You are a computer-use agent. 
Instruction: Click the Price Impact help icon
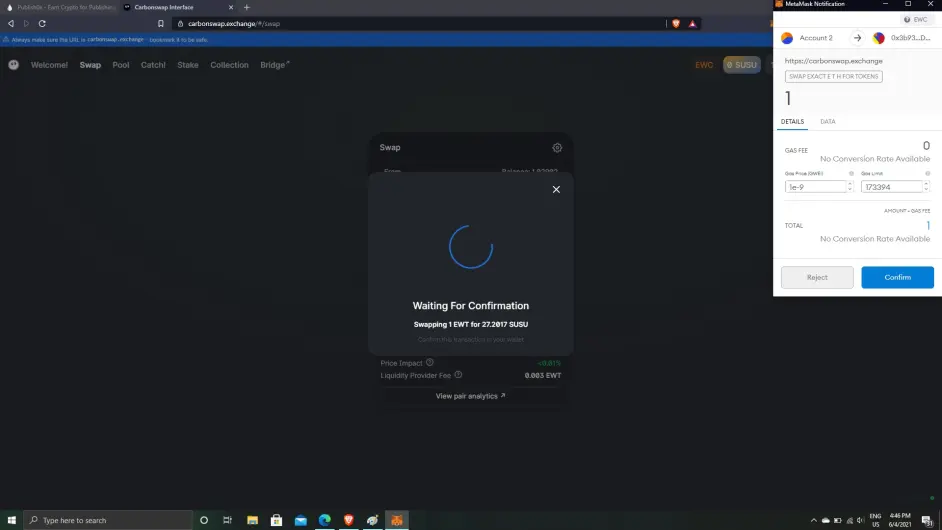(x=430, y=362)
